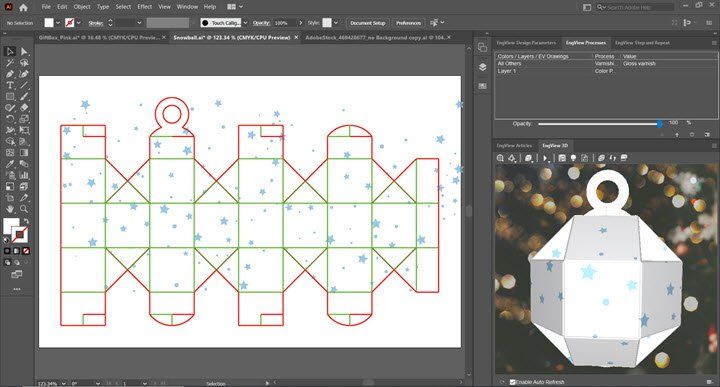Toggle Enable Auto Refresh checkbox

pos(512,382)
